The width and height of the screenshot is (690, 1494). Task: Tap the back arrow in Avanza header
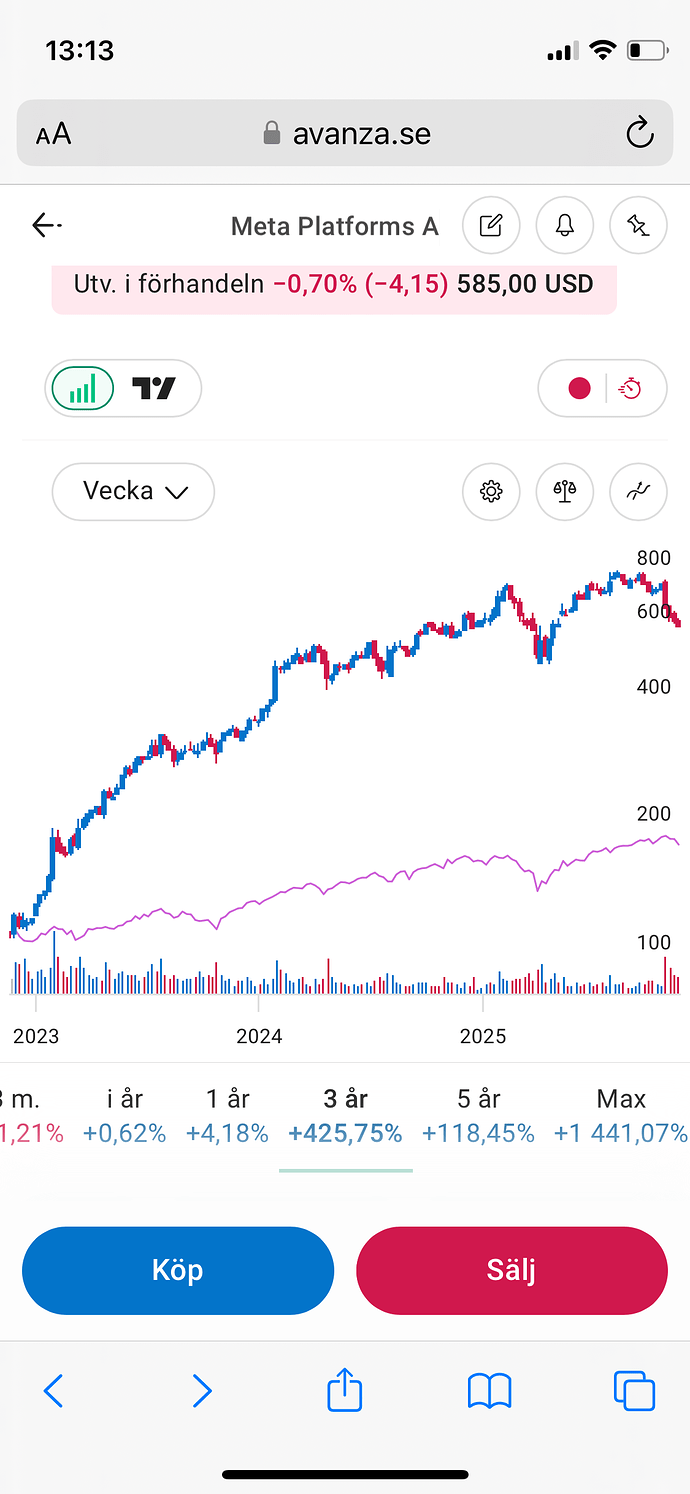pyautogui.click(x=46, y=226)
